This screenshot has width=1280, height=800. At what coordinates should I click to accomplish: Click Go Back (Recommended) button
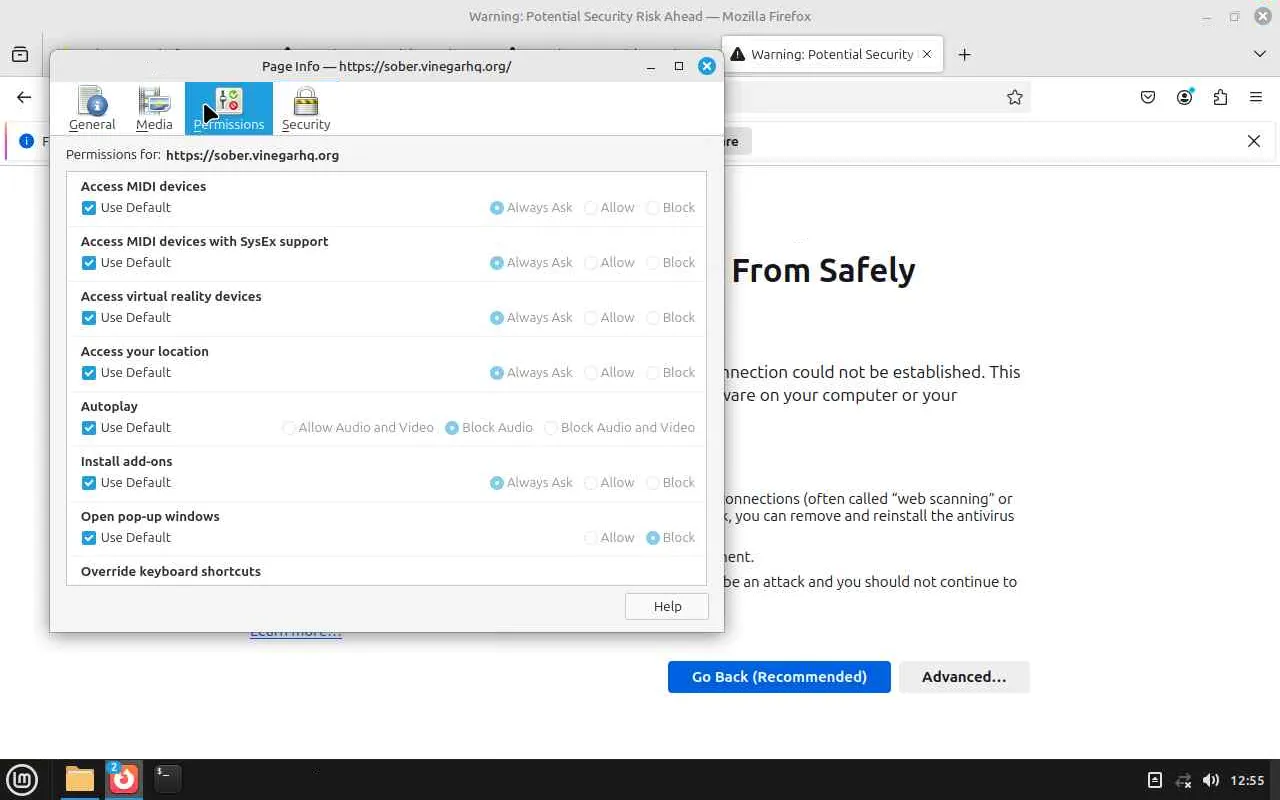click(x=779, y=677)
